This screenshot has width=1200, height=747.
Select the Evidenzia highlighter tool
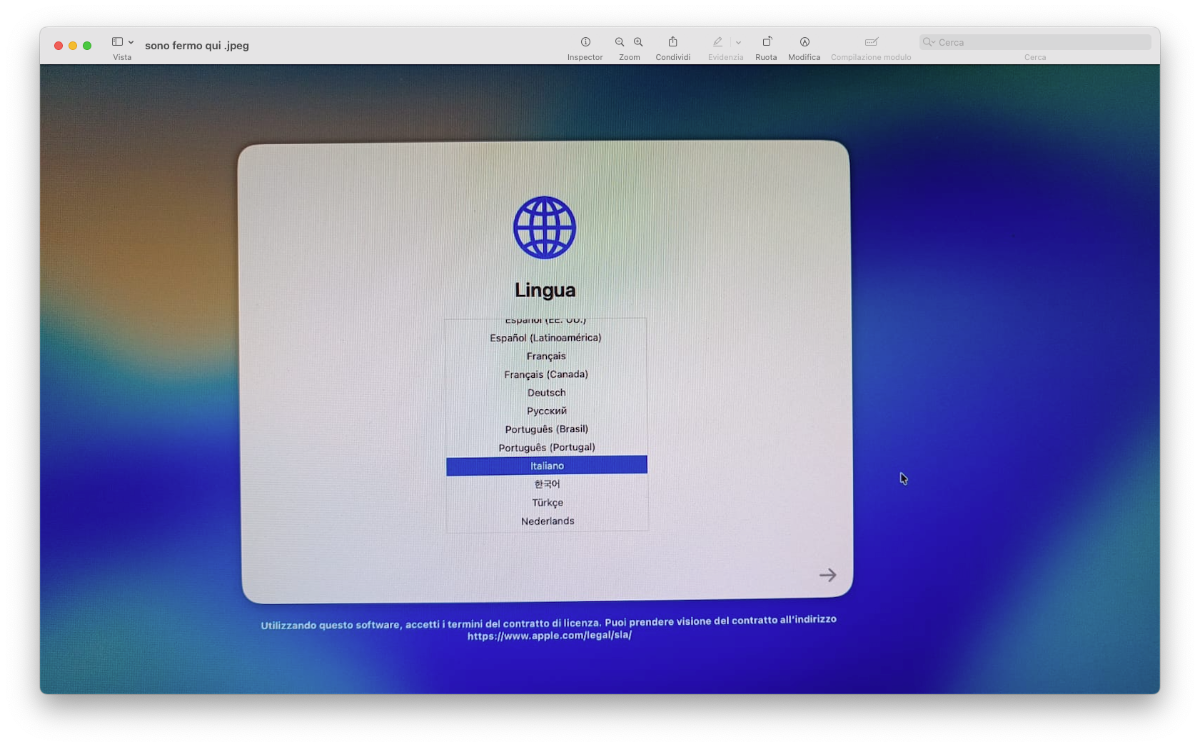(x=717, y=42)
